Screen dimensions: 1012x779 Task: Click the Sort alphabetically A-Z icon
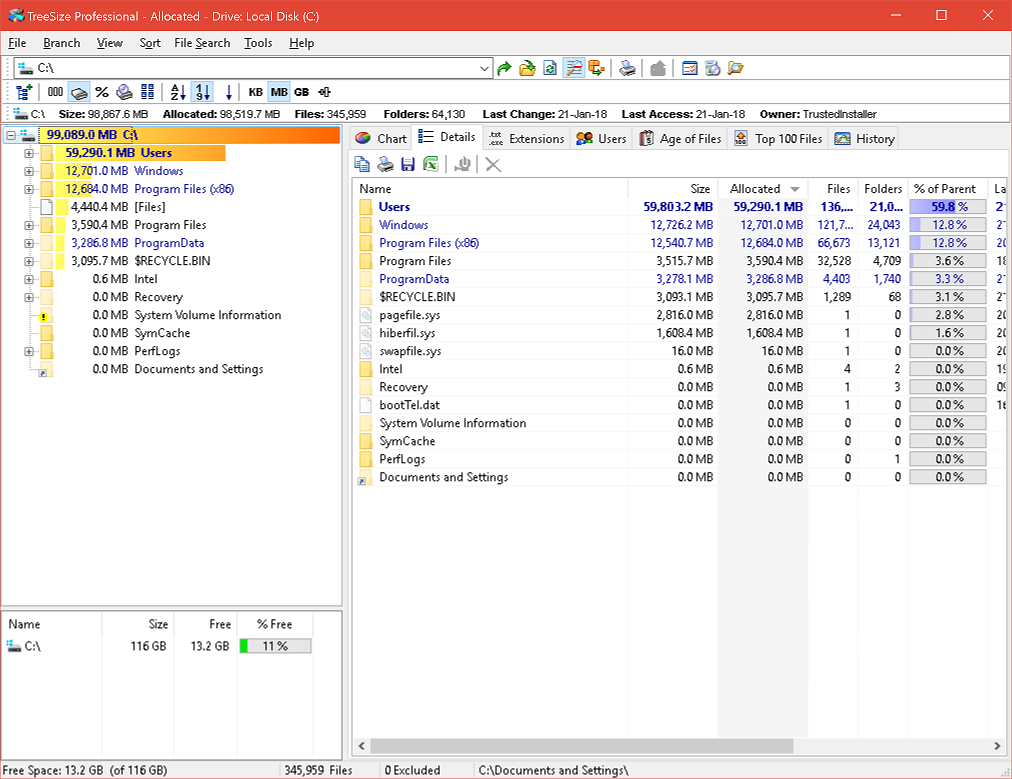178,92
